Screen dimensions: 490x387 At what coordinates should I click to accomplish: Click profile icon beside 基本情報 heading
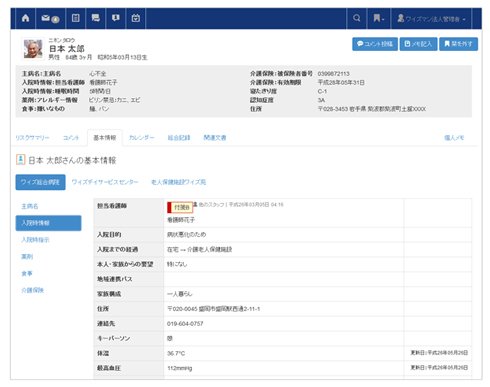pos(20,160)
